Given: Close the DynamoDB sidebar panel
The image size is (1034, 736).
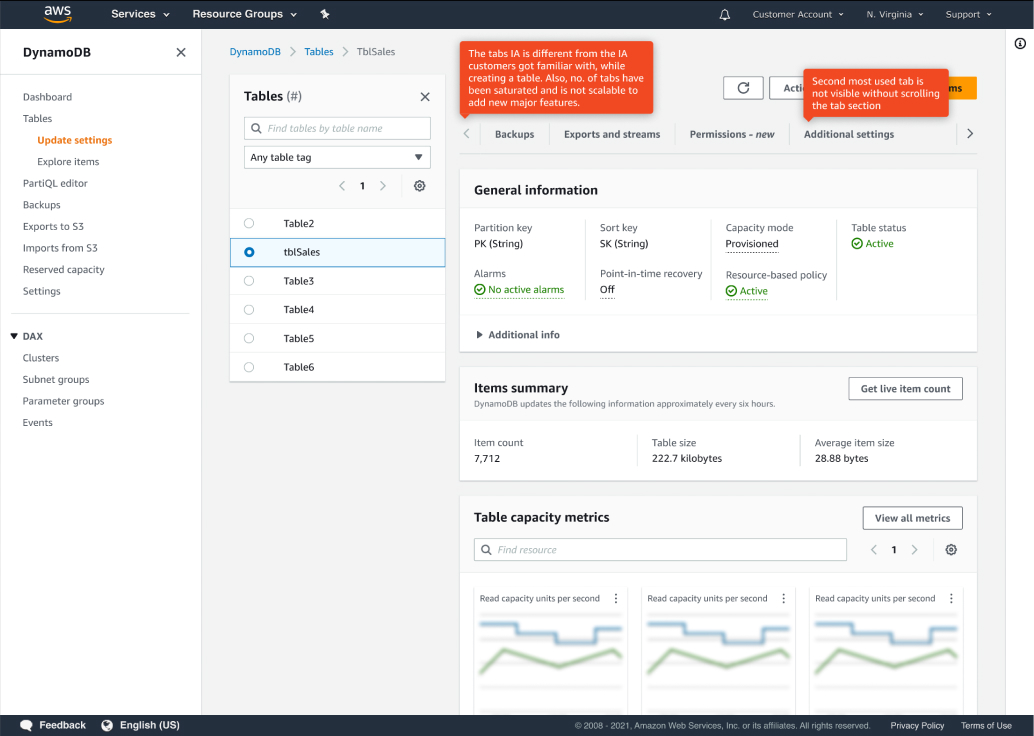Looking at the screenshot, I should pyautogui.click(x=181, y=53).
